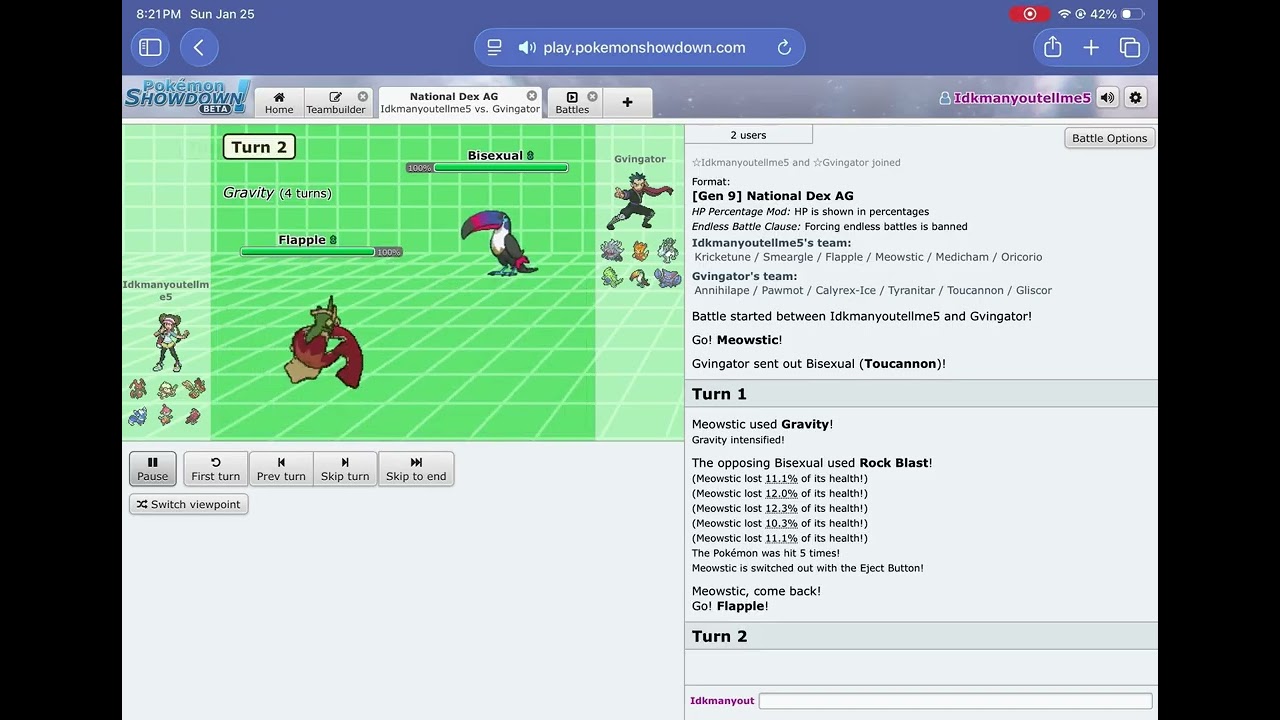Viewport: 1280px width, 720px height.
Task: Click the opposing Bisexual HP bar
Action: 501,168
